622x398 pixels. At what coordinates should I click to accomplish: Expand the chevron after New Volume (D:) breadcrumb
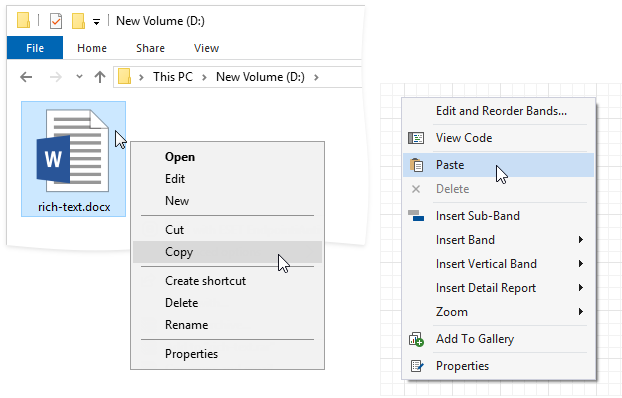coord(316,77)
